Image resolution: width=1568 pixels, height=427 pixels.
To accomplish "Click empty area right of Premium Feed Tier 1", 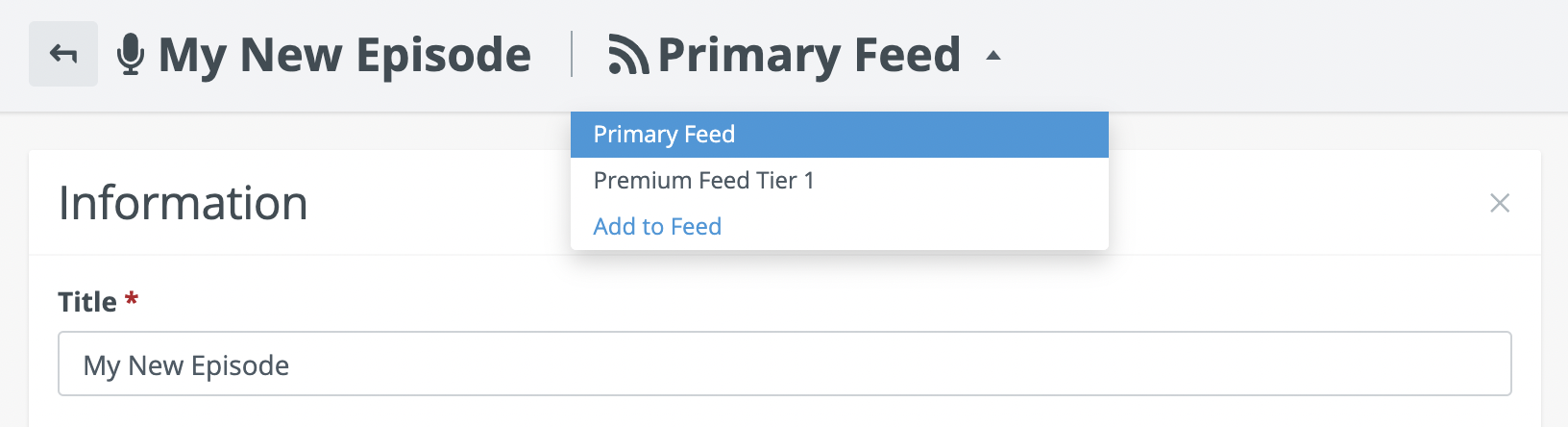I will pos(961,181).
